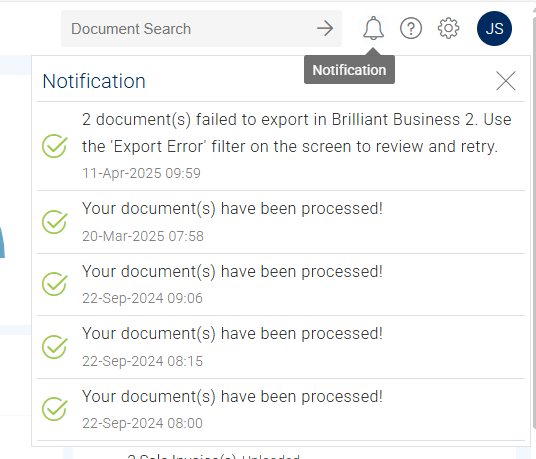Image resolution: width=536 pixels, height=459 pixels.
Task: Open the notification bell icon
Action: [373, 28]
